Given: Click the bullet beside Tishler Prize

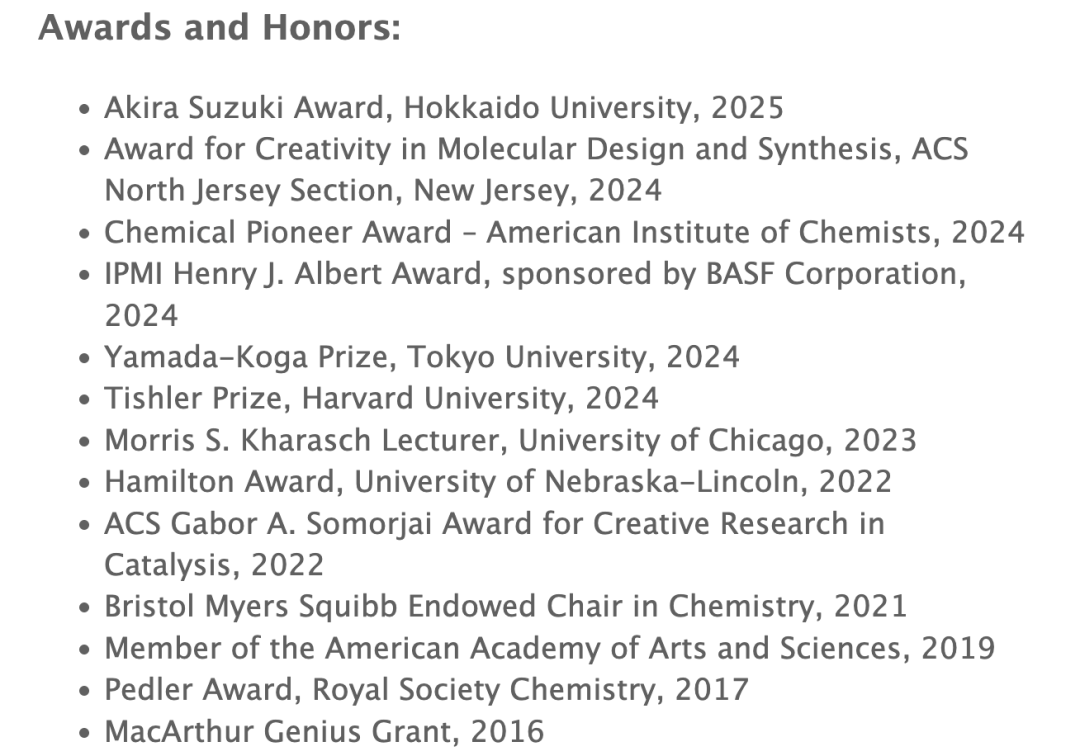Looking at the screenshot, I should (x=84, y=400).
